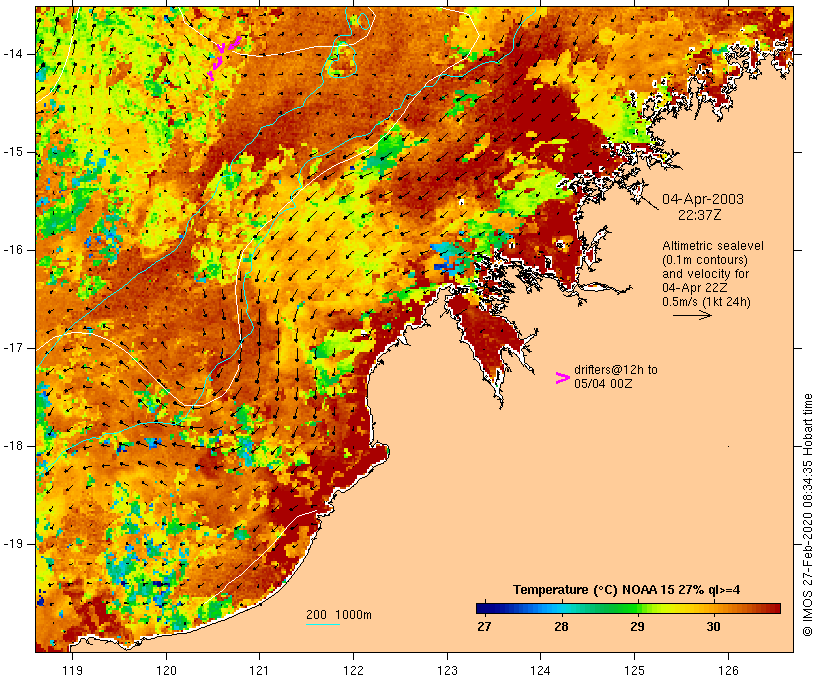820x680 pixels.
Task: Click the '0.5m/s (1kt 24h)' scale text
Action: pos(706,302)
